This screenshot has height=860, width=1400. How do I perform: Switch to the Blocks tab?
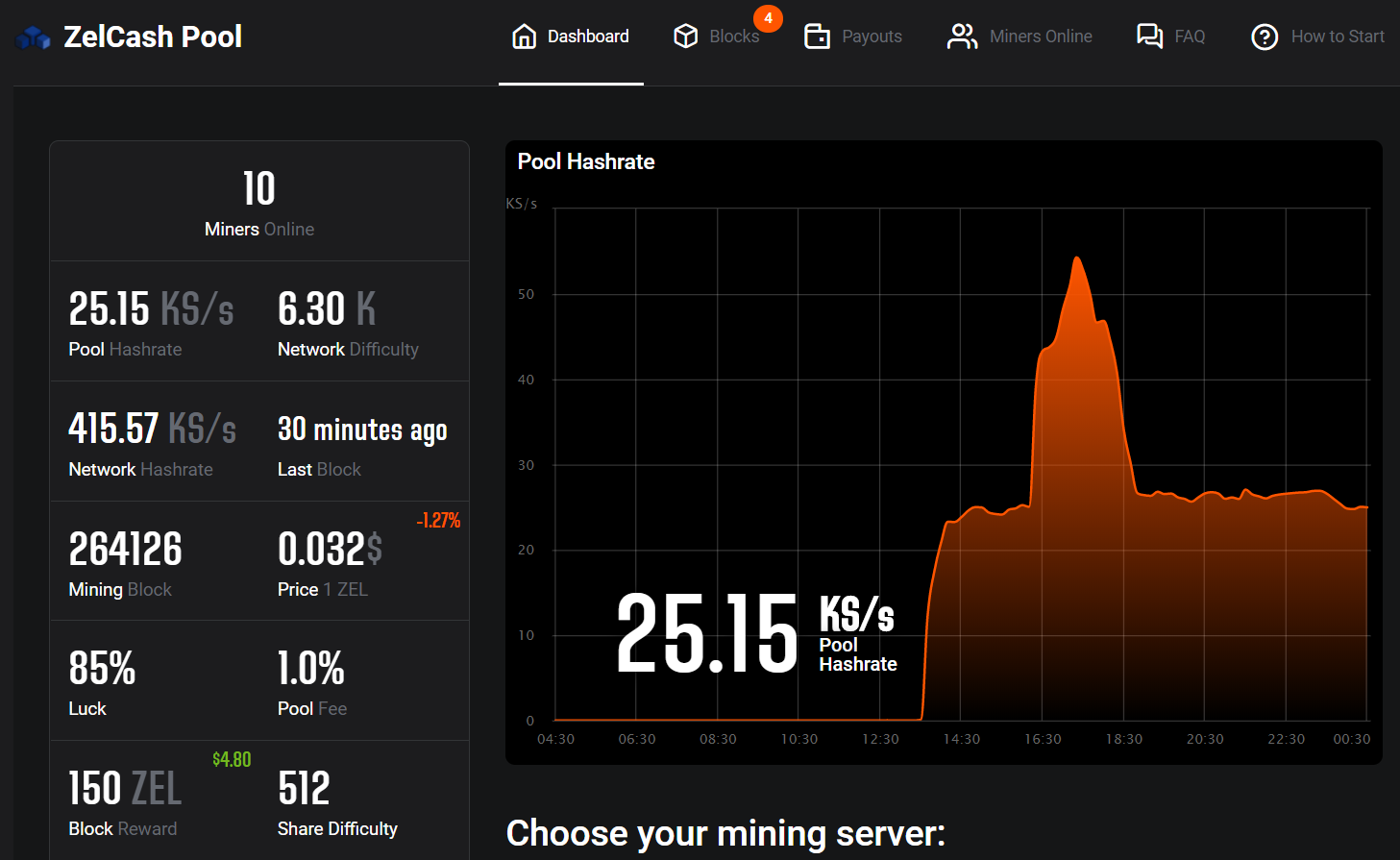717,37
